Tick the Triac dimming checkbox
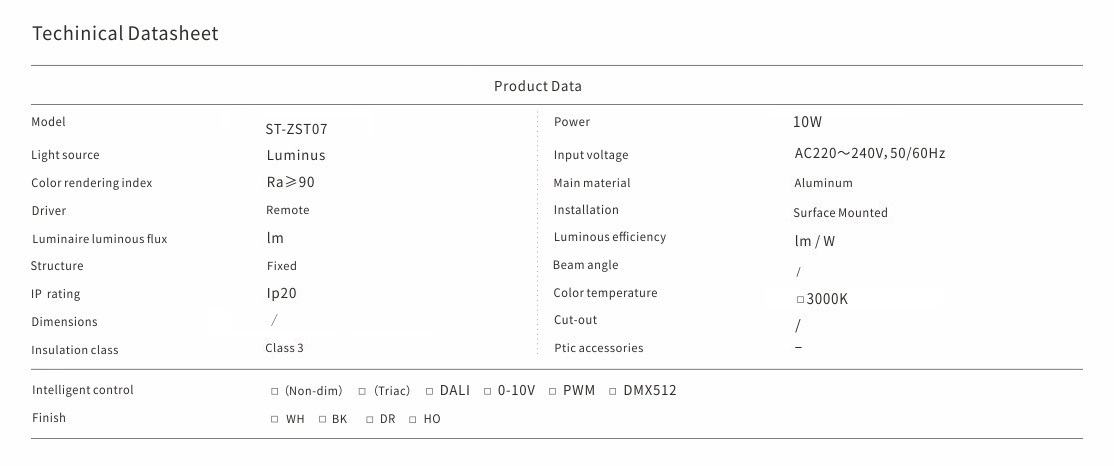This screenshot has height=466, width=1114. (362, 392)
